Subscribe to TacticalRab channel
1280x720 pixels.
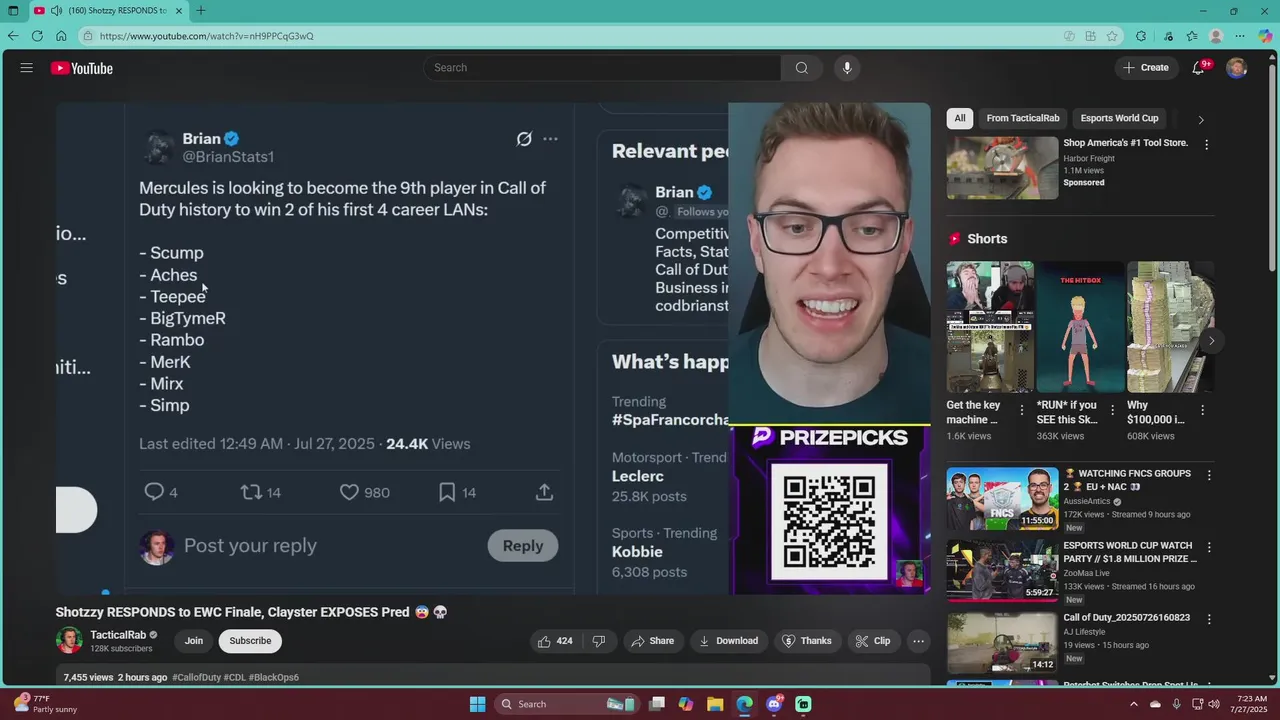(250, 641)
